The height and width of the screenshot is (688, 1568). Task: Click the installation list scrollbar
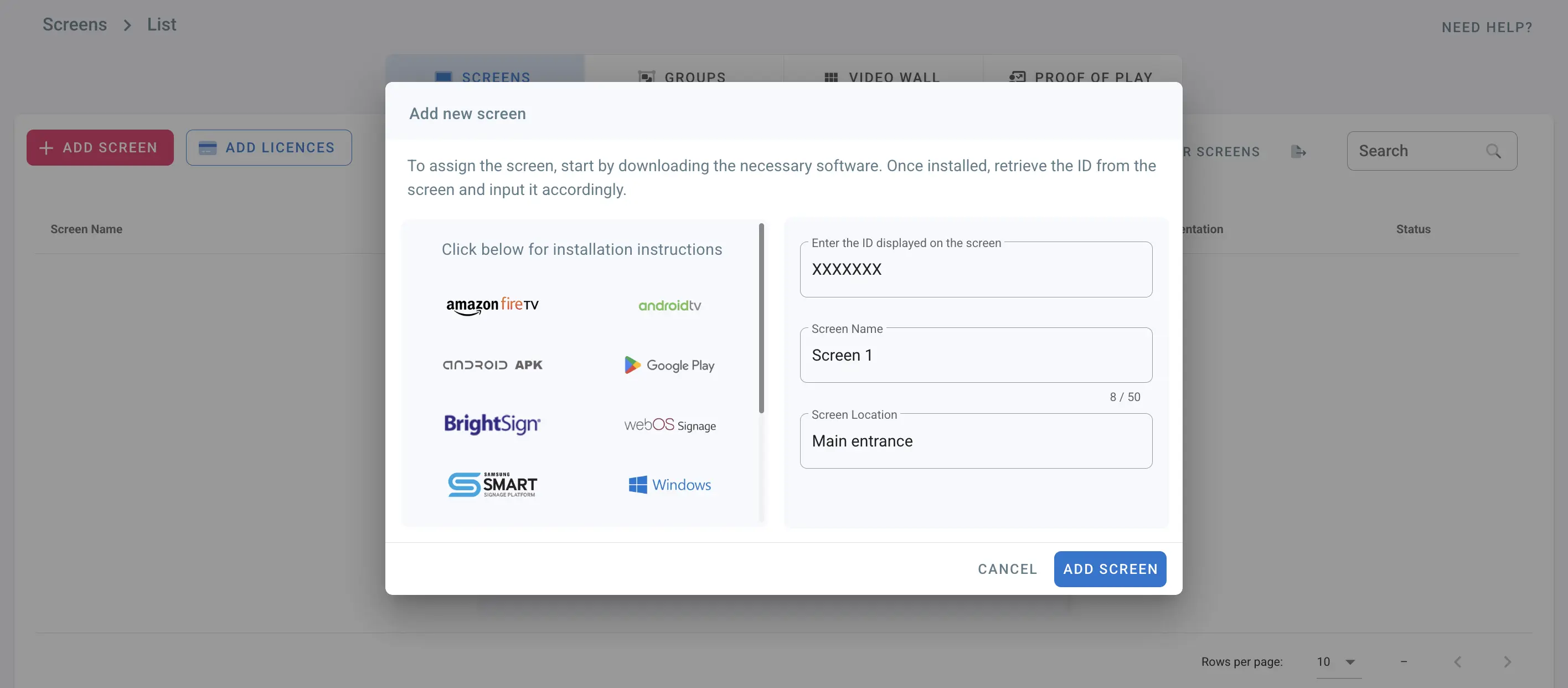[x=761, y=318]
